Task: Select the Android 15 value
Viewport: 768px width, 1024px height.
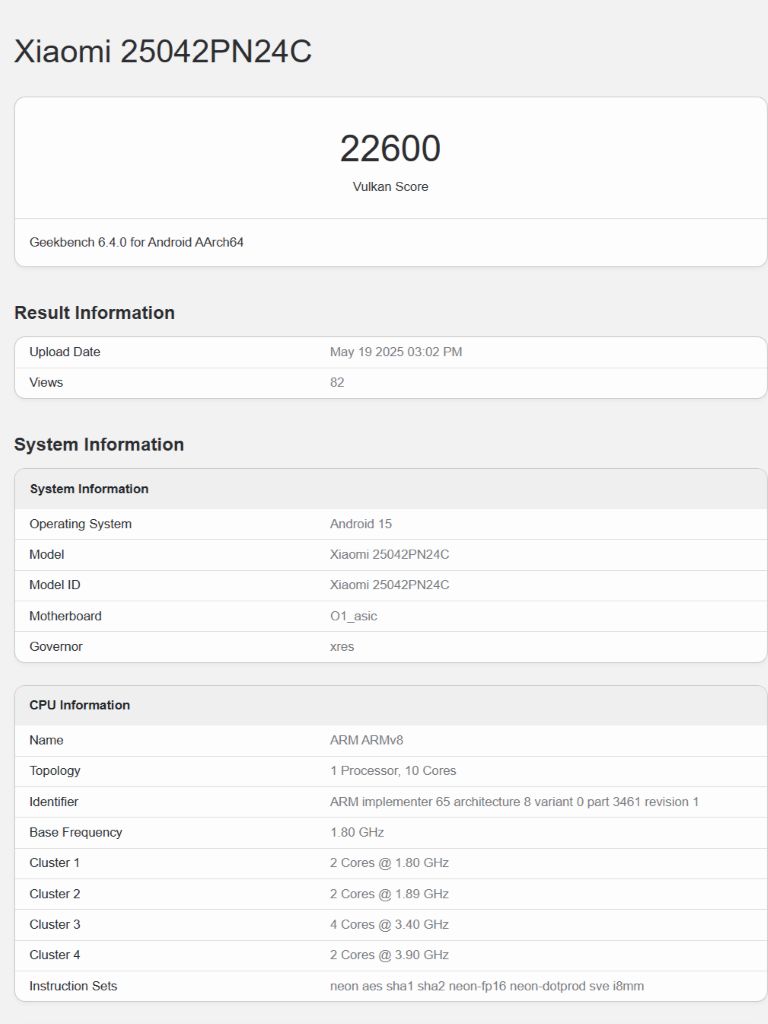Action: (x=360, y=524)
